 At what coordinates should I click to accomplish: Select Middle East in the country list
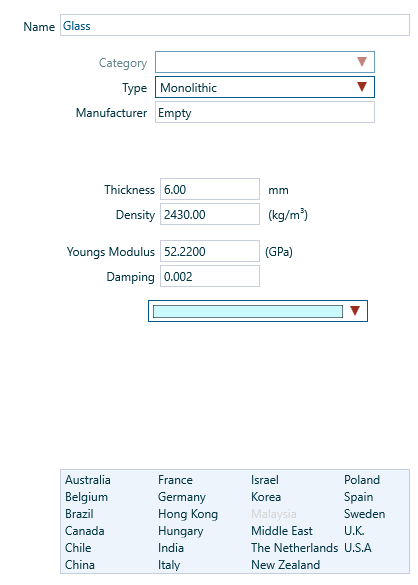point(282,531)
